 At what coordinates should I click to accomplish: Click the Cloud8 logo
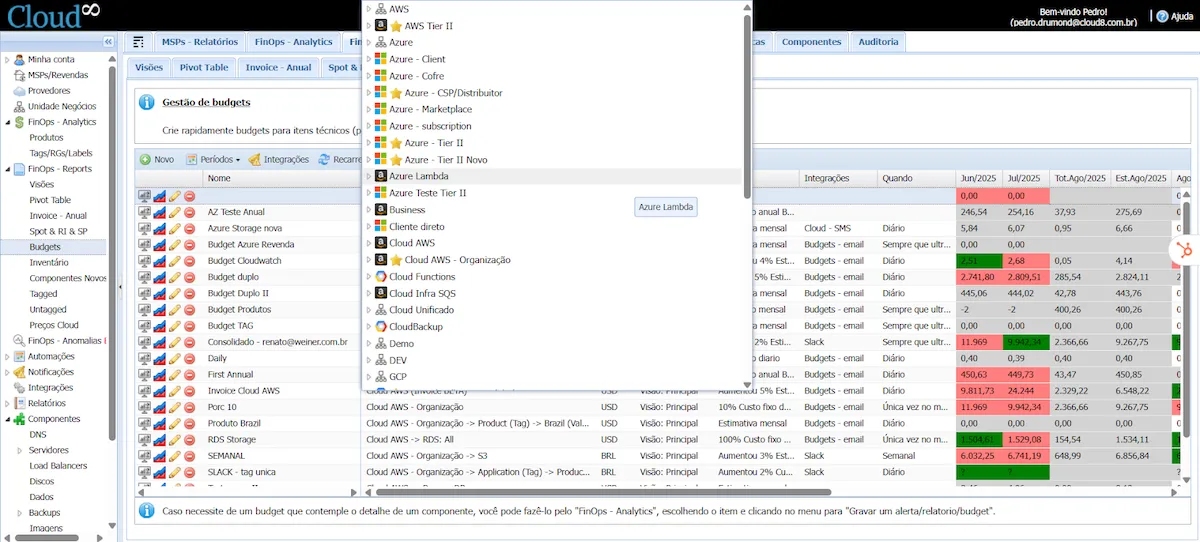[55, 15]
